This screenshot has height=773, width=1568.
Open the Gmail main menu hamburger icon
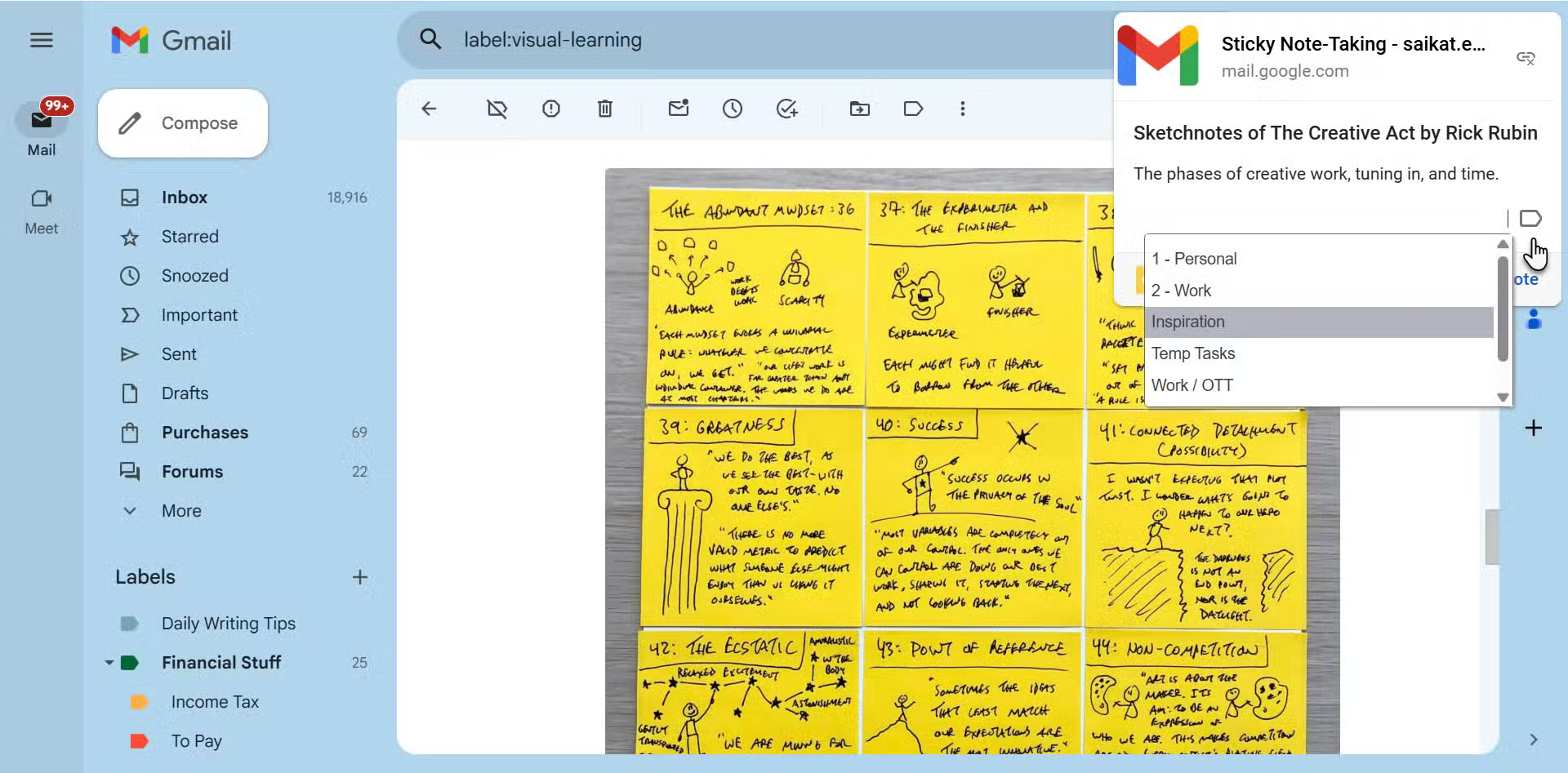[x=42, y=40]
